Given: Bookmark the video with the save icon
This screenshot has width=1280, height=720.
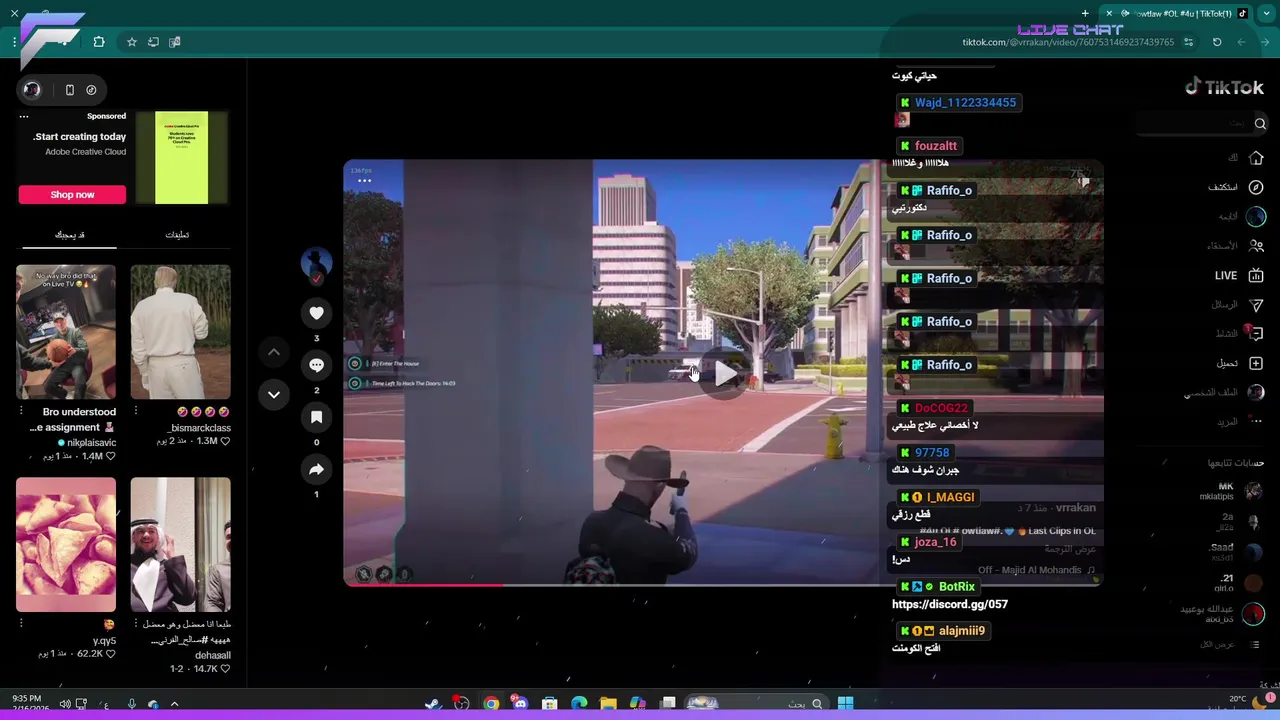Looking at the screenshot, I should [x=316, y=417].
